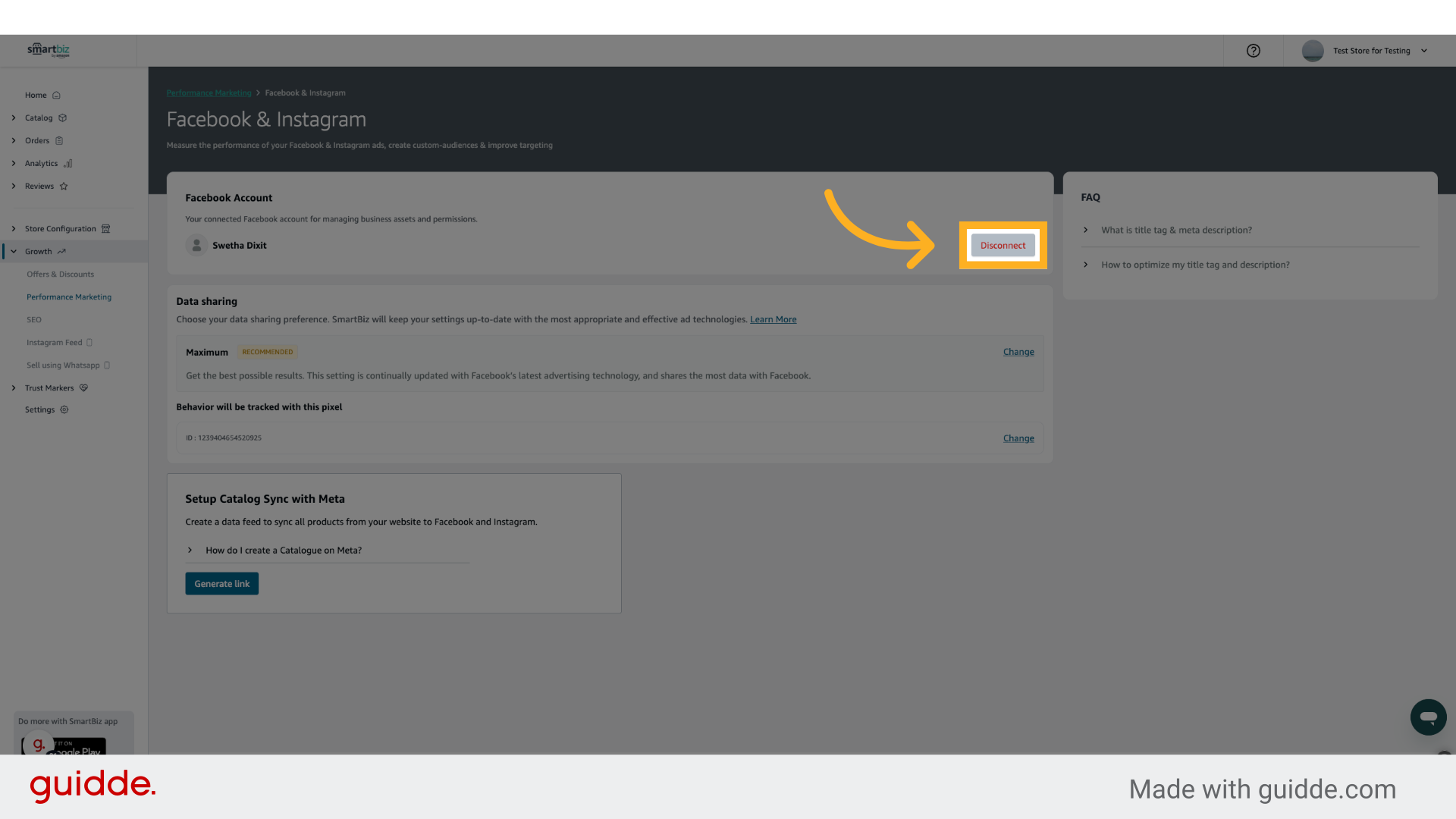Click the Catalog box icon
This screenshot has height=819, width=1456.
63,118
